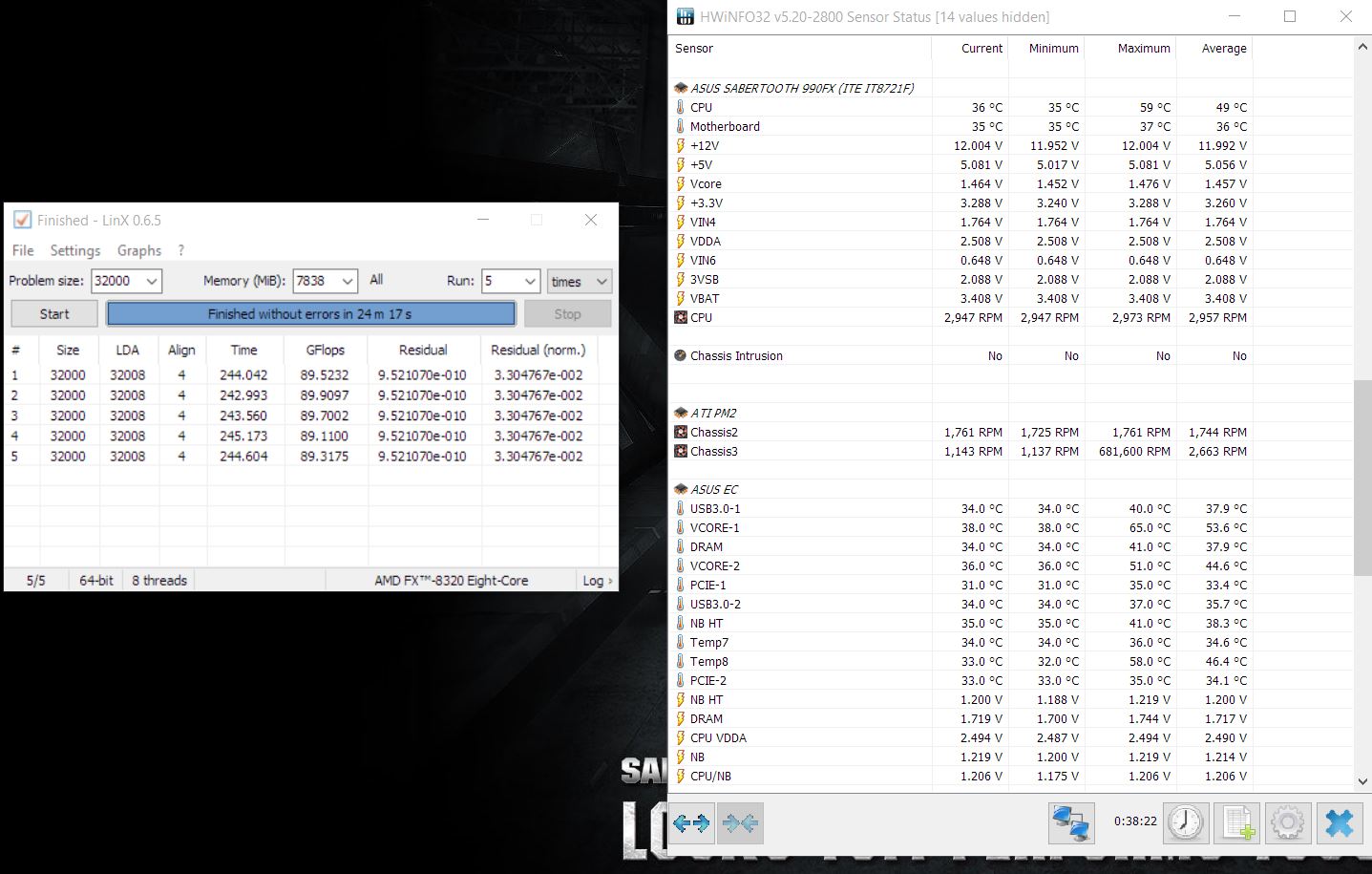Click the 0:38:22 elapsed timer in HWiNFO
Viewport: 1372px width, 874px height.
click(x=1135, y=821)
